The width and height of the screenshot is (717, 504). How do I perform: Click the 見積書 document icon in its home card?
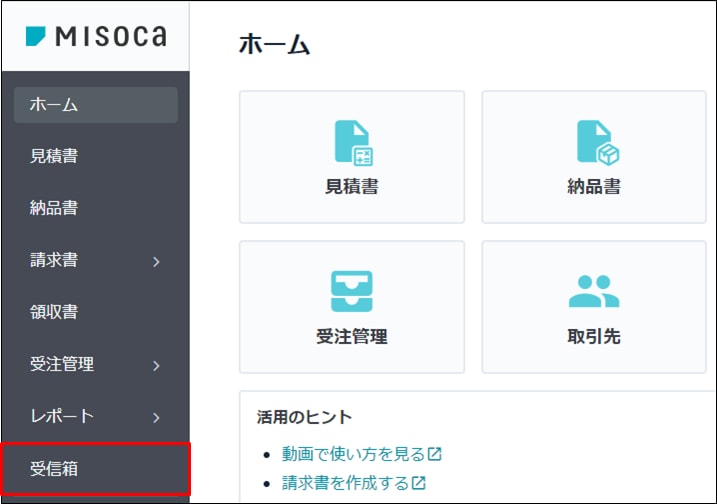point(353,143)
